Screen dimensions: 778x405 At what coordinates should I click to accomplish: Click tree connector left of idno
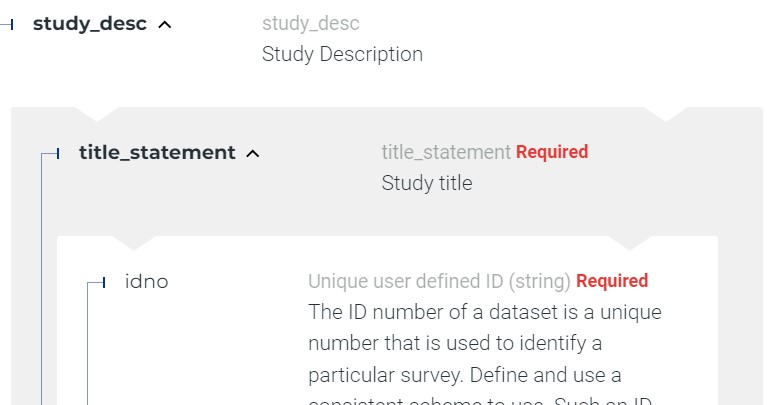97,283
